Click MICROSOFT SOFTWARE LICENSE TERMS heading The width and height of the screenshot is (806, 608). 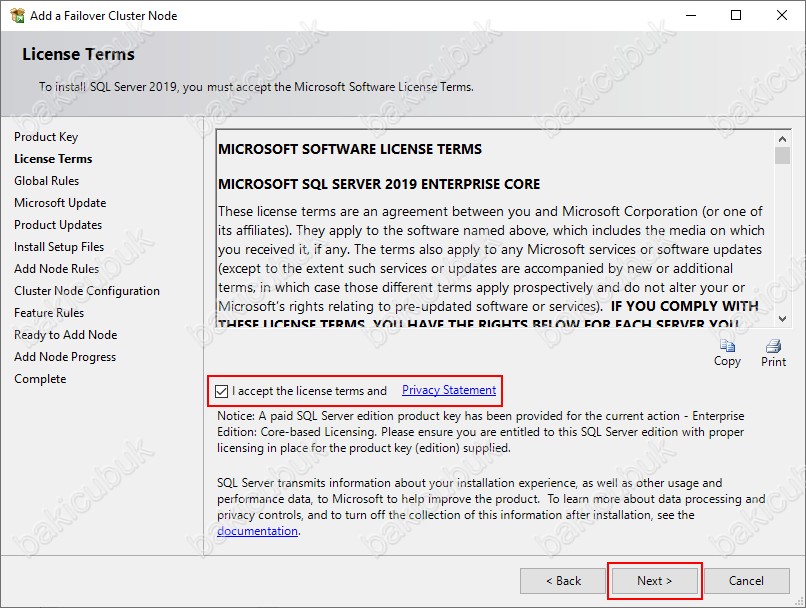coord(350,149)
